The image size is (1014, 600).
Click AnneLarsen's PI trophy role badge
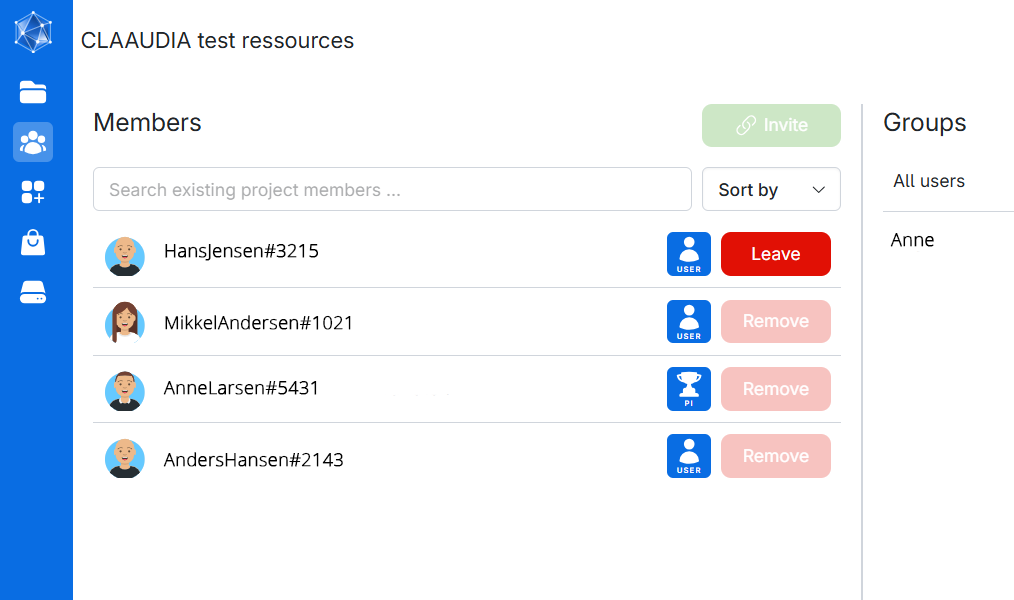pos(688,389)
